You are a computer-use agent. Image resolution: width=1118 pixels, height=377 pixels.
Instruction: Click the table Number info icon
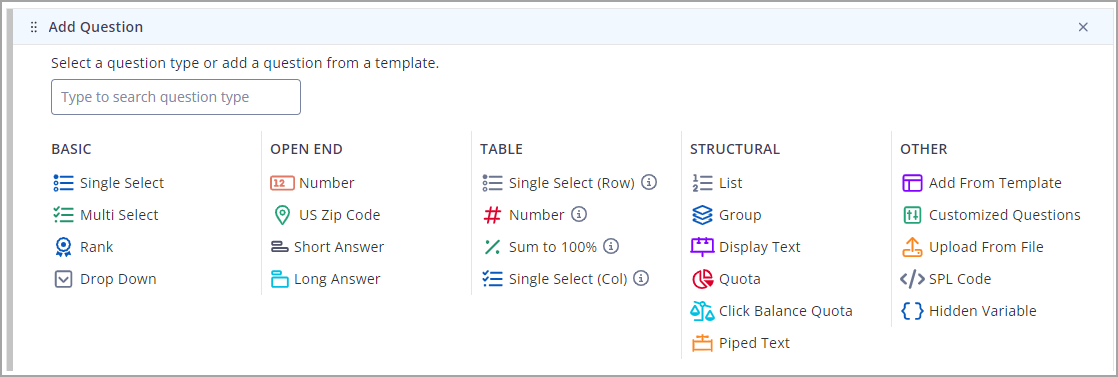(579, 215)
